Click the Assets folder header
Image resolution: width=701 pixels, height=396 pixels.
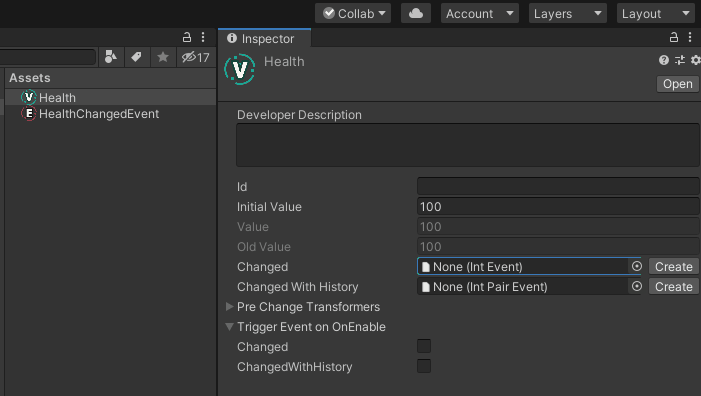30,78
